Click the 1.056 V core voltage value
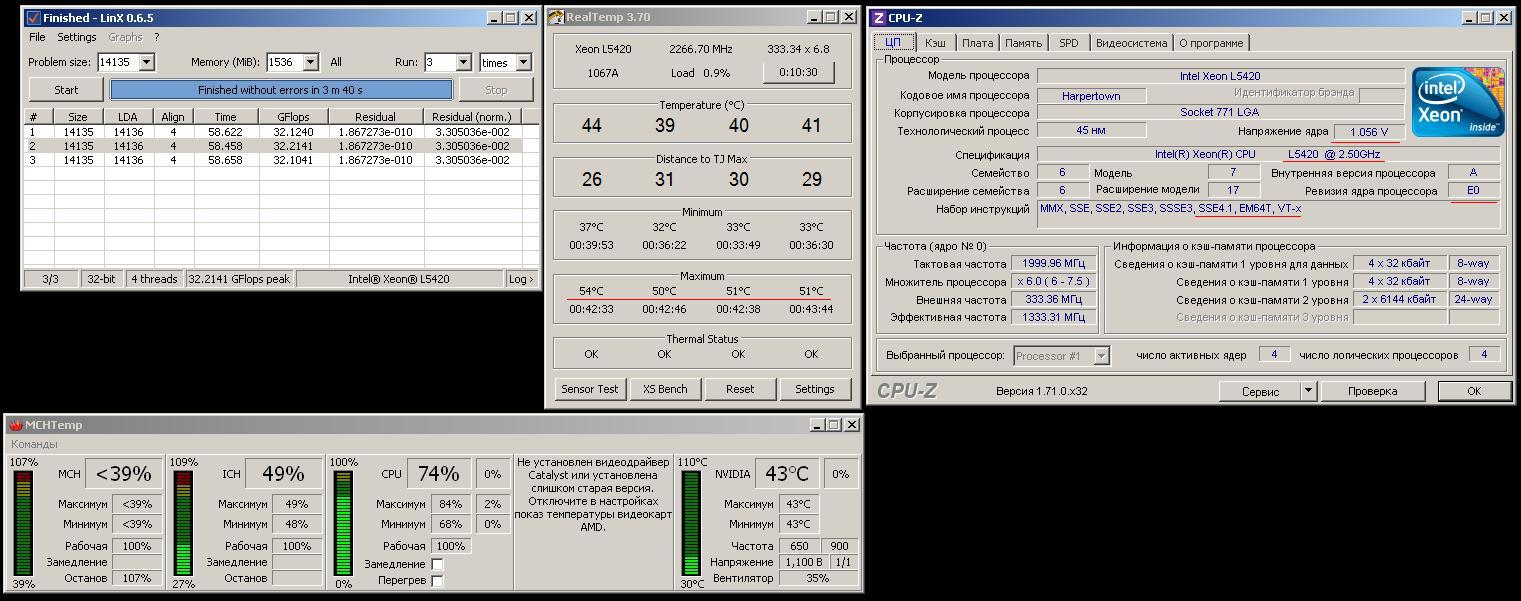Image resolution: width=1521 pixels, height=601 pixels. click(1369, 132)
